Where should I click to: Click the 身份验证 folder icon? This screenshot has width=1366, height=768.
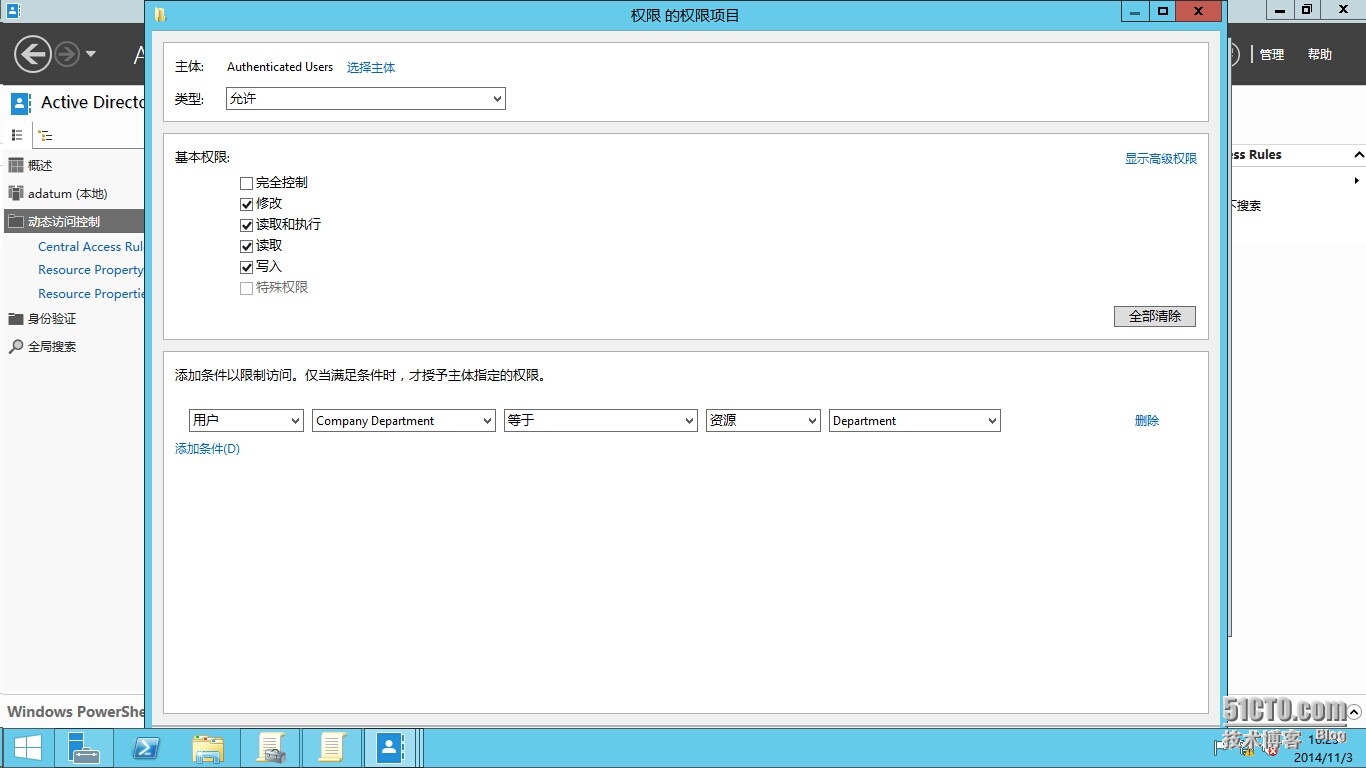(15, 319)
